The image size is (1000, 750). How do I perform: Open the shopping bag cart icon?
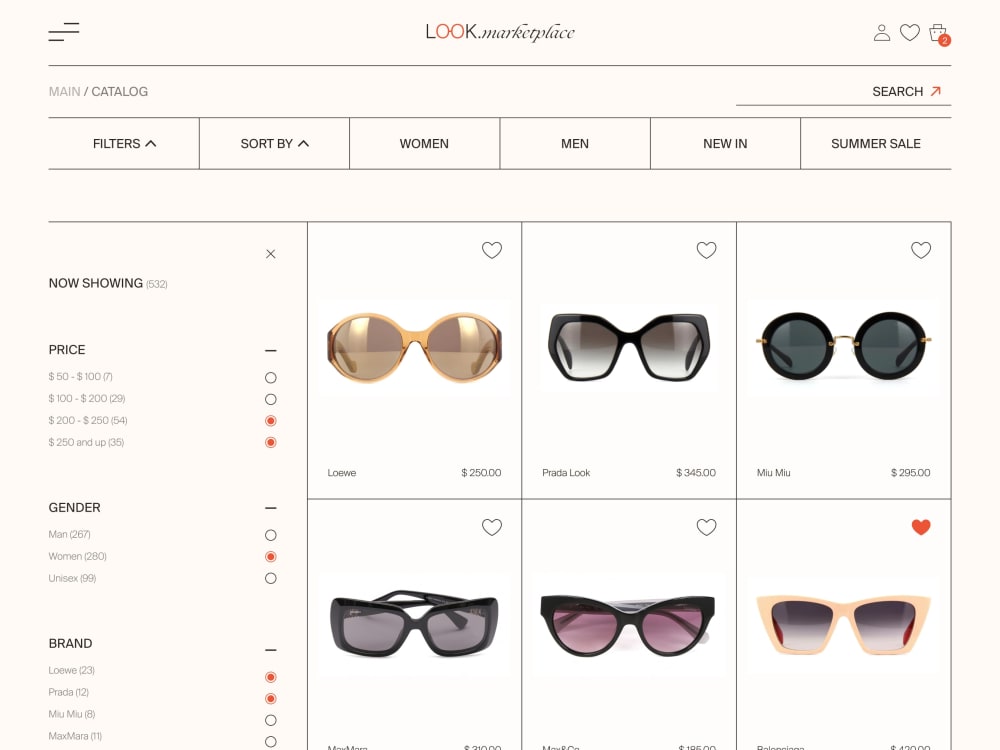tap(939, 34)
